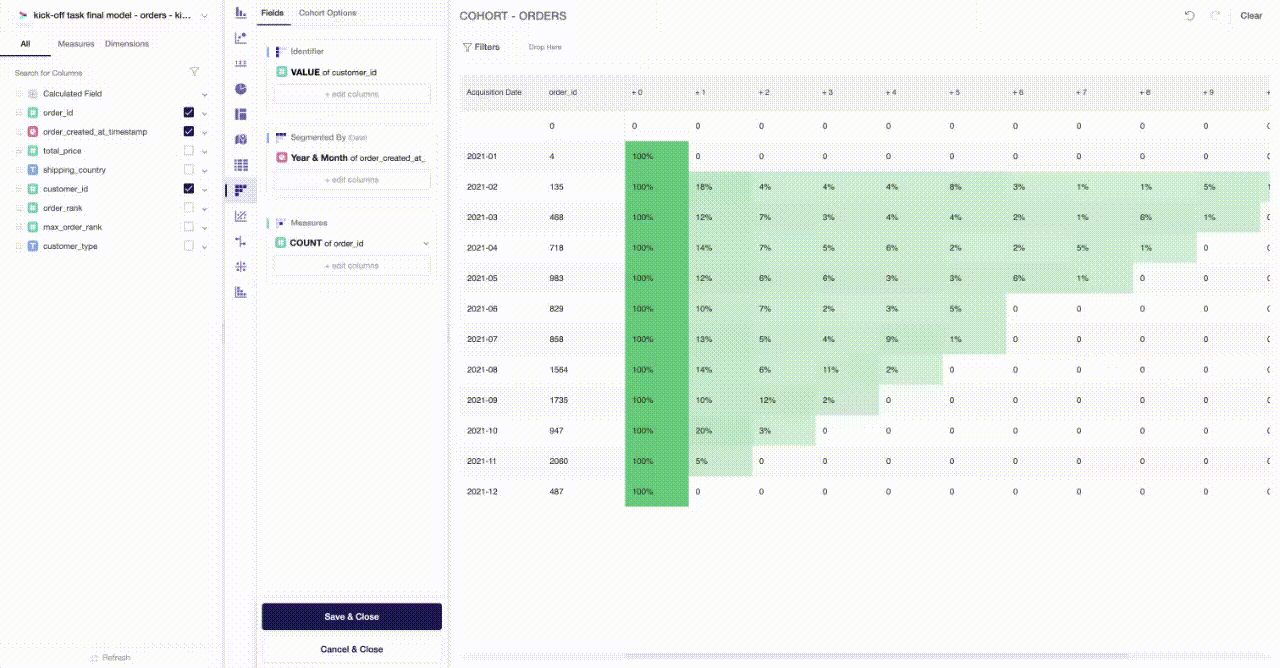Select the line chart visualization icon

(x=239, y=213)
